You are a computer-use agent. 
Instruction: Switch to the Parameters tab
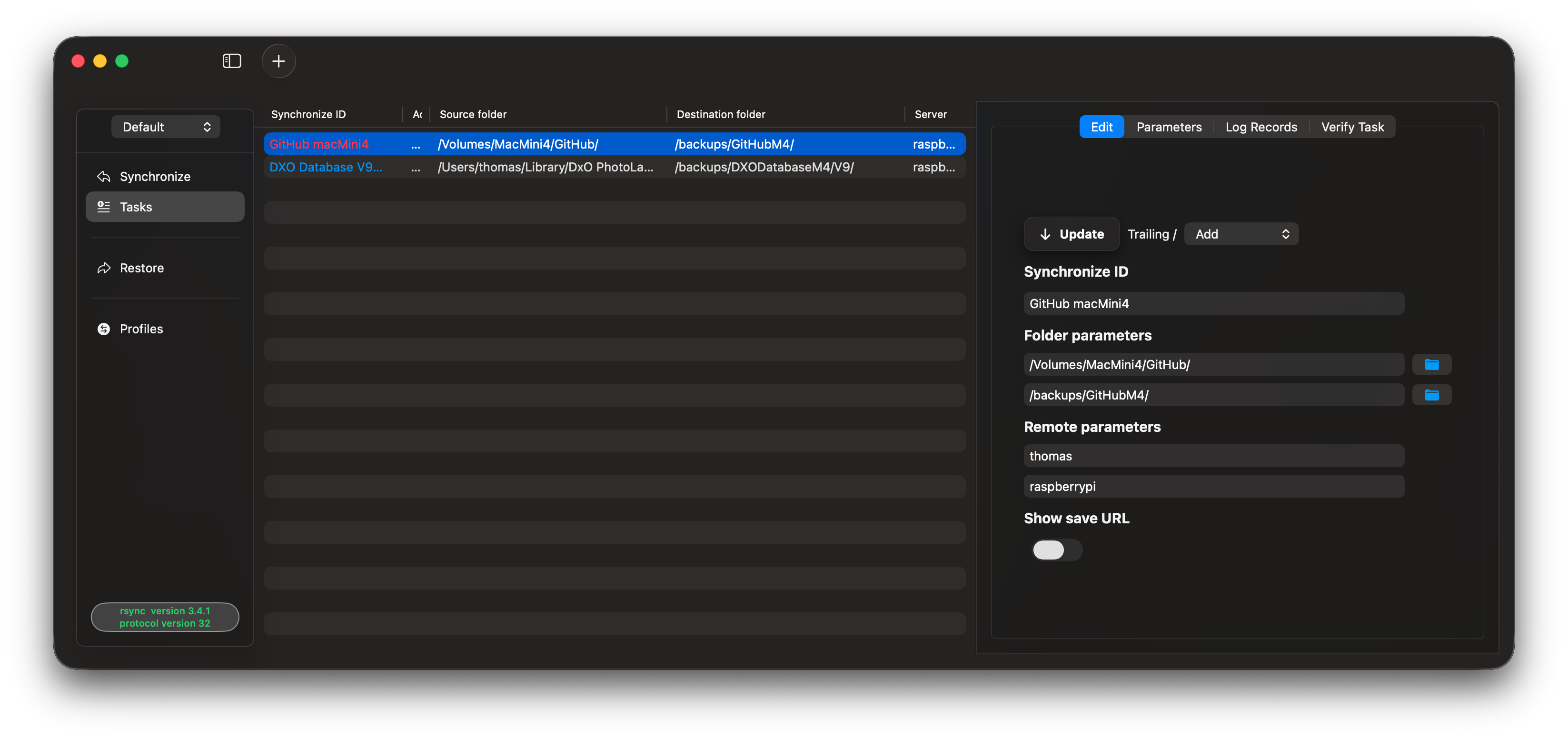1169,127
